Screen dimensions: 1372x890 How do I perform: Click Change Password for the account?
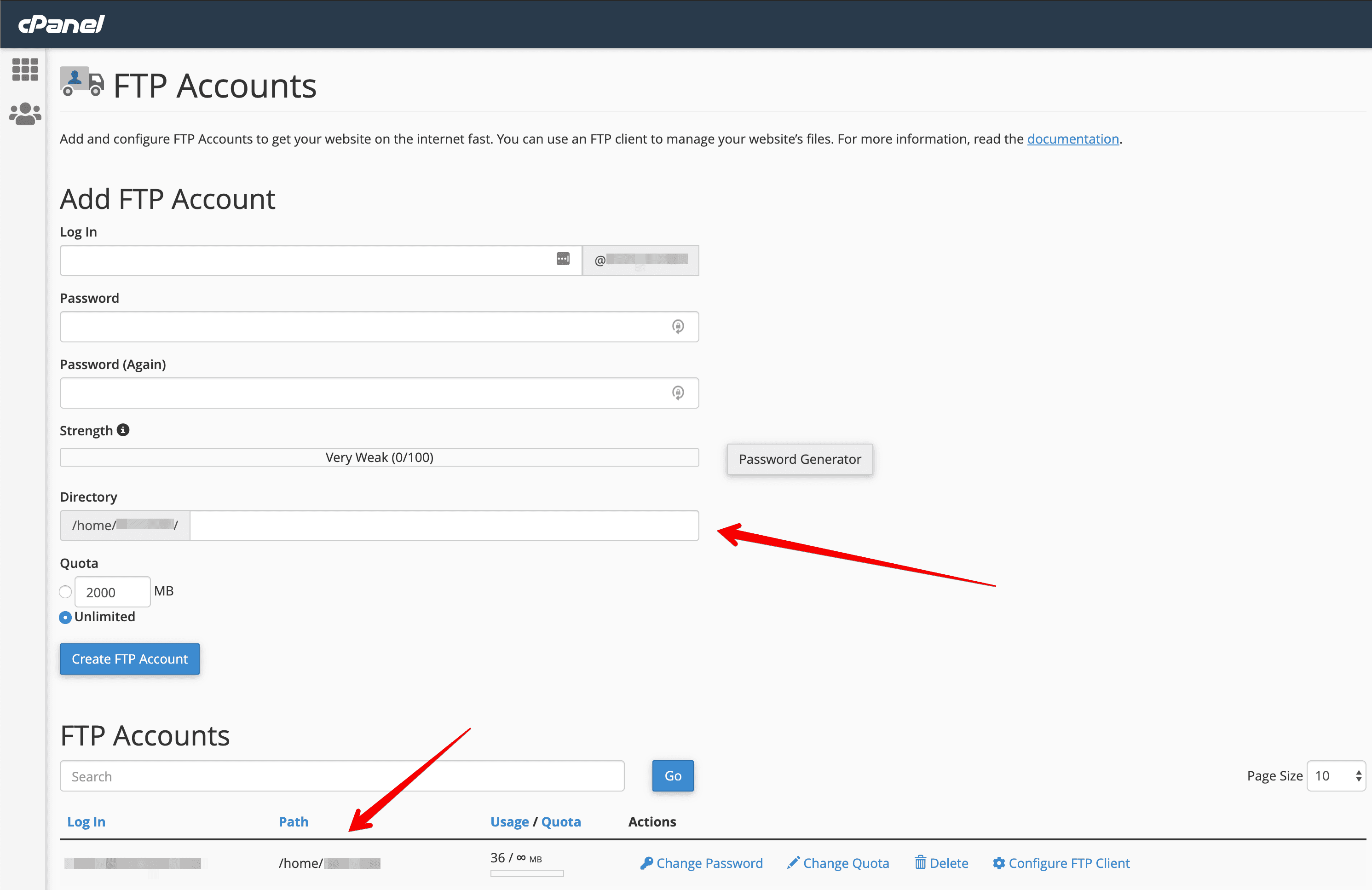click(702, 863)
